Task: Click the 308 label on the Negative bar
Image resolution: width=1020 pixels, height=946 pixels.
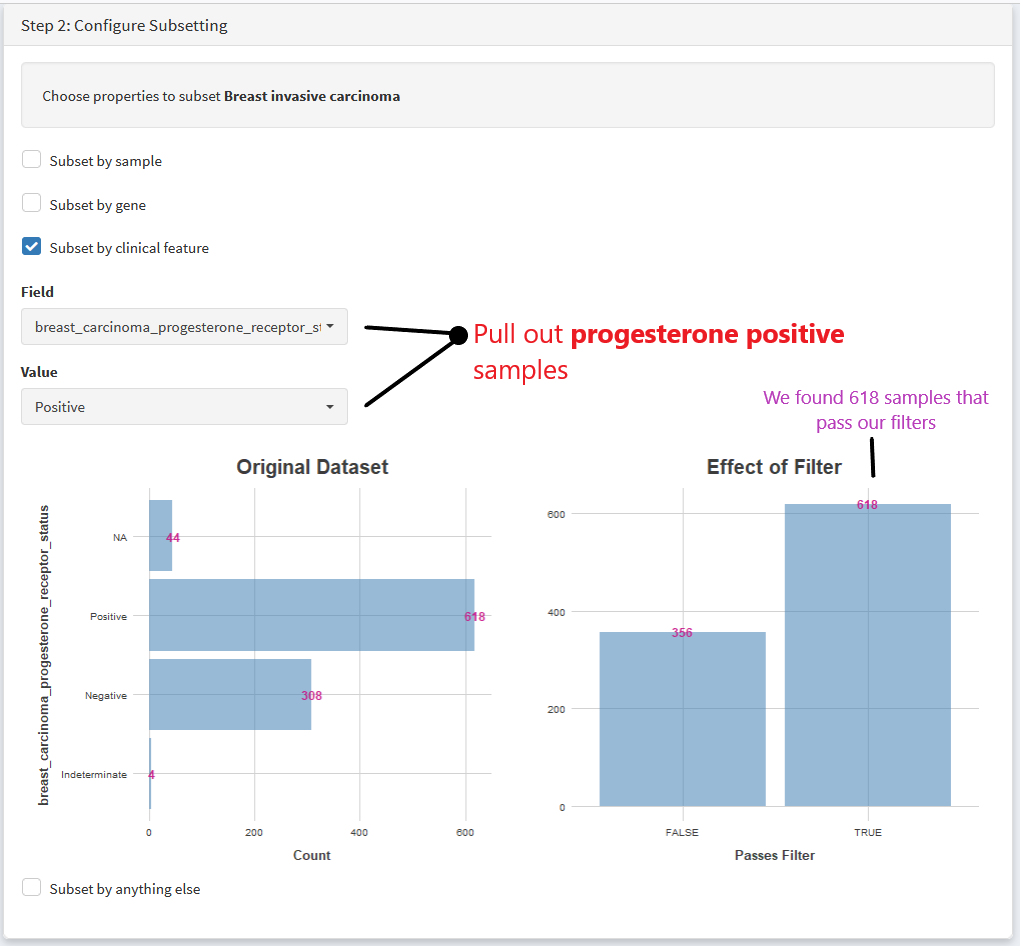Action: (x=312, y=696)
